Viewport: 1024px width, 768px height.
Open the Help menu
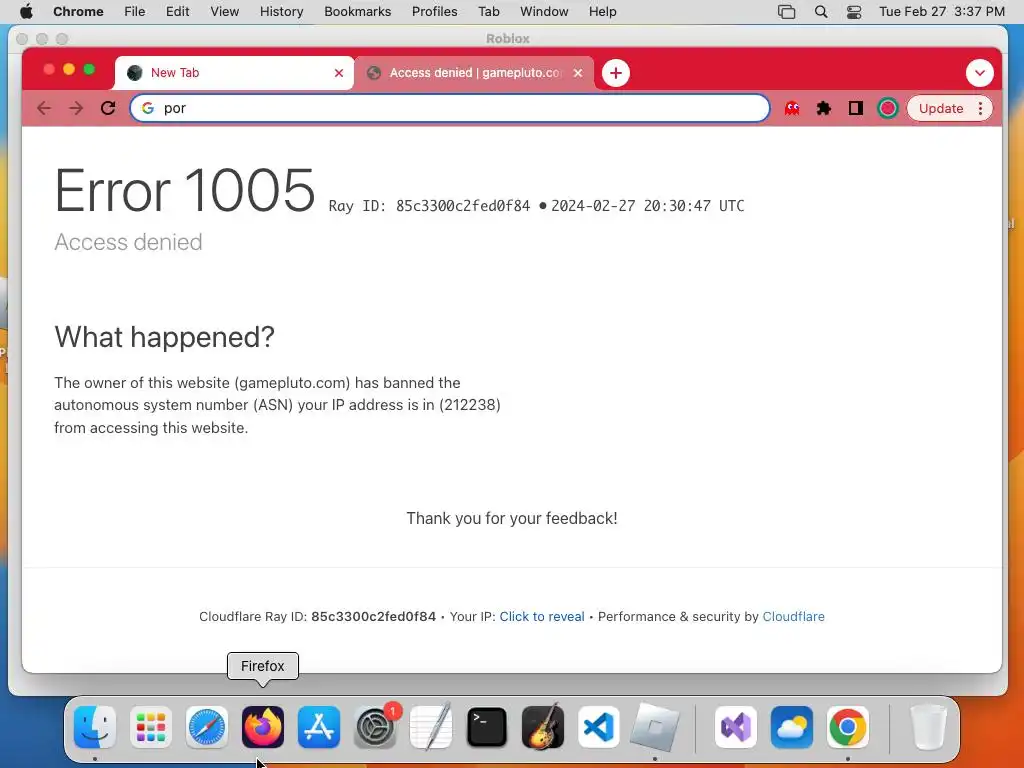click(x=602, y=12)
